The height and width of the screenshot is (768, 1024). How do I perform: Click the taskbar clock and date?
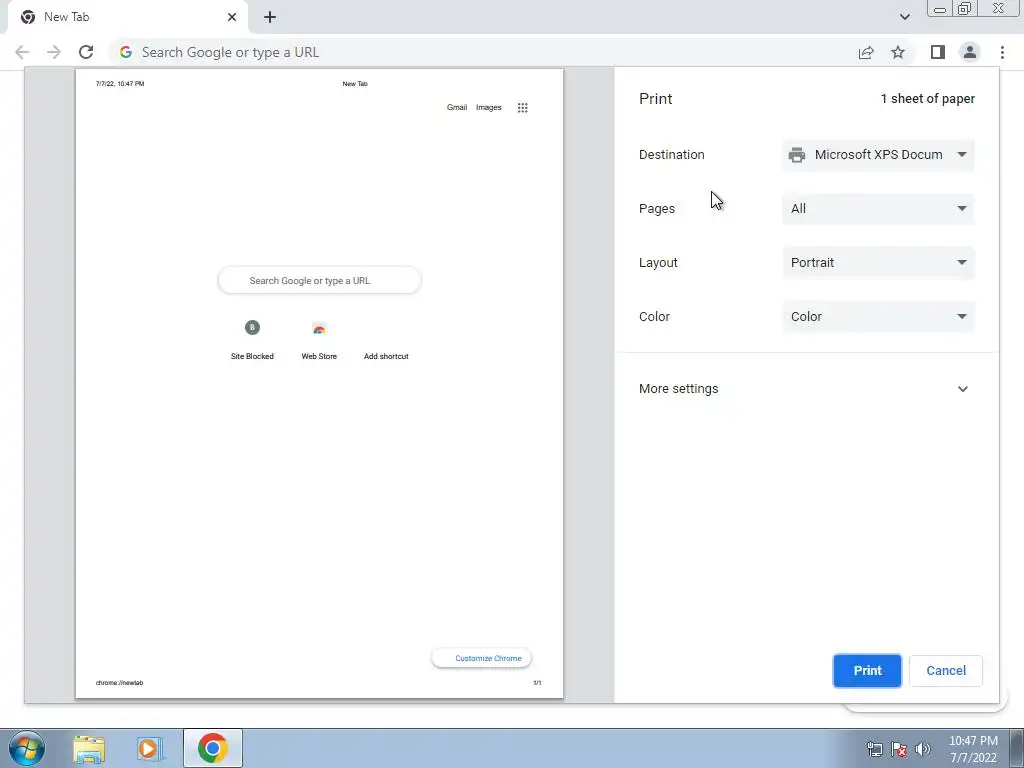(x=973, y=749)
